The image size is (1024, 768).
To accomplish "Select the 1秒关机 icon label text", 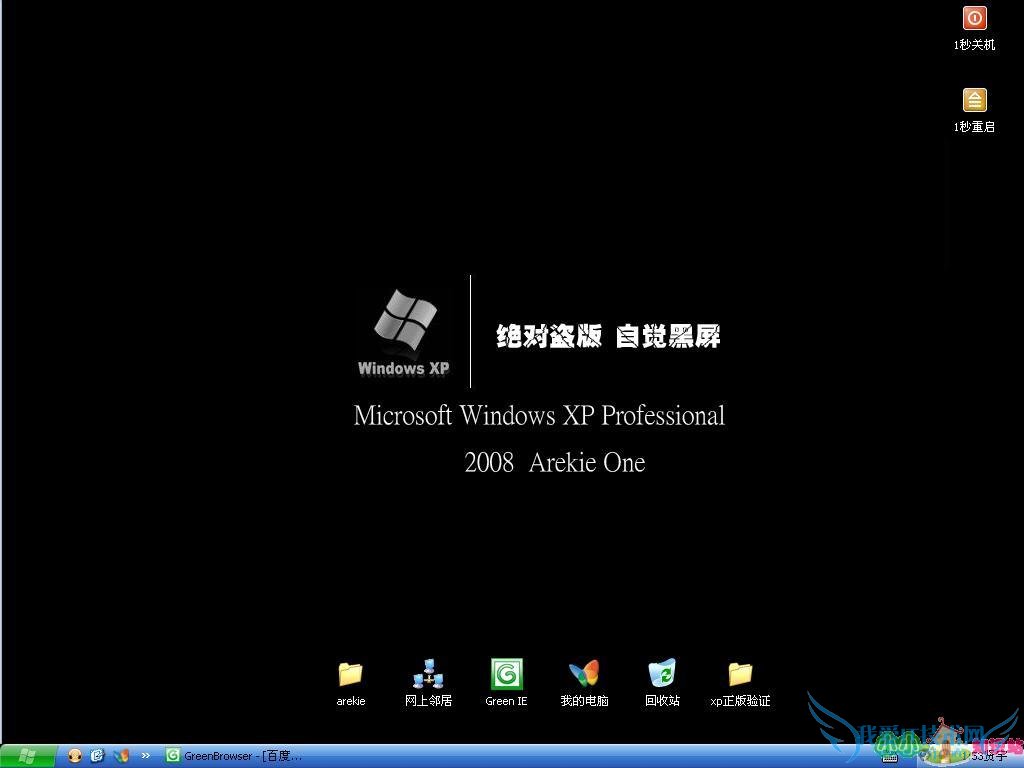I will 974,45.
